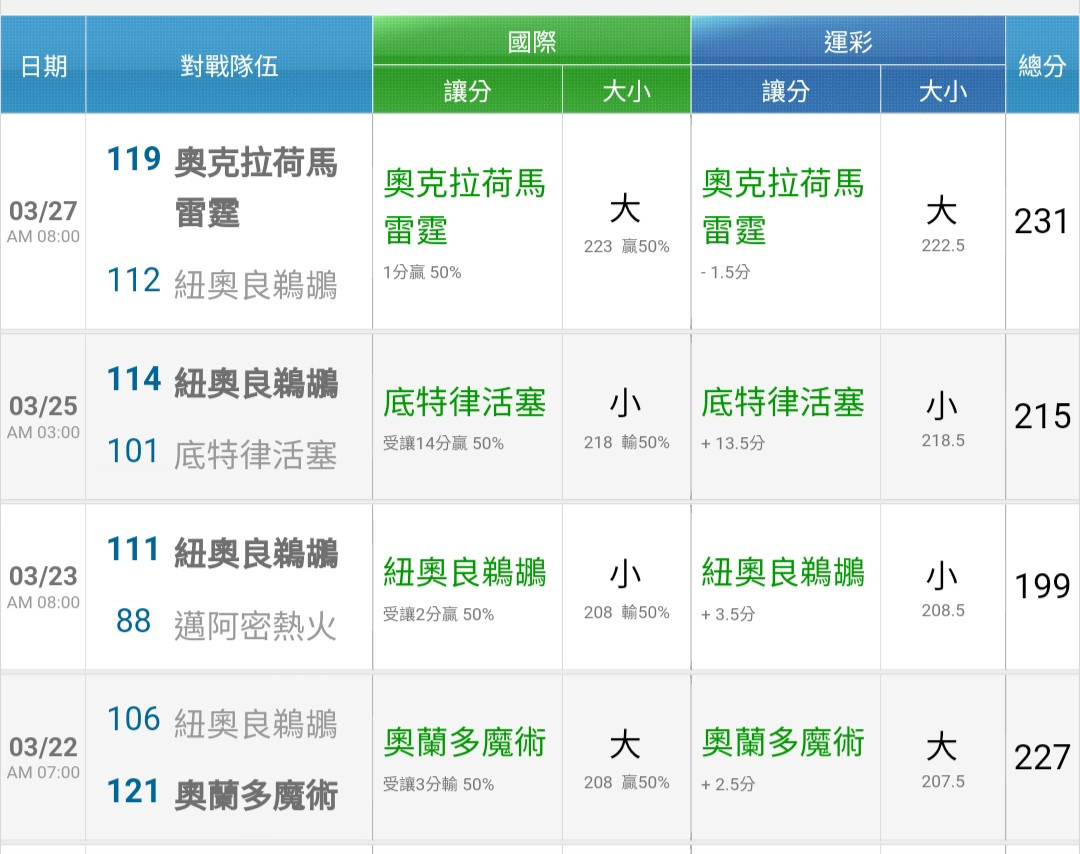The height and width of the screenshot is (854, 1080).
Task: Click score 119 for 奧克拉荷馬雷霆
Action: pyautogui.click(x=134, y=159)
